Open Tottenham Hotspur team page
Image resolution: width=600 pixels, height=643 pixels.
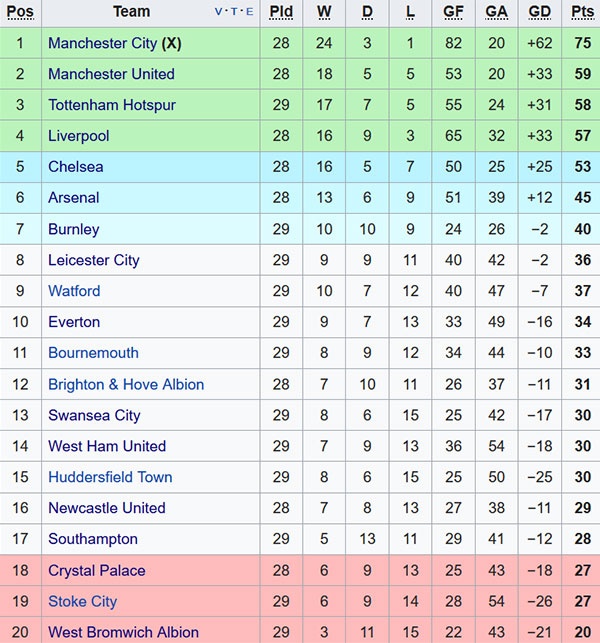(x=111, y=105)
